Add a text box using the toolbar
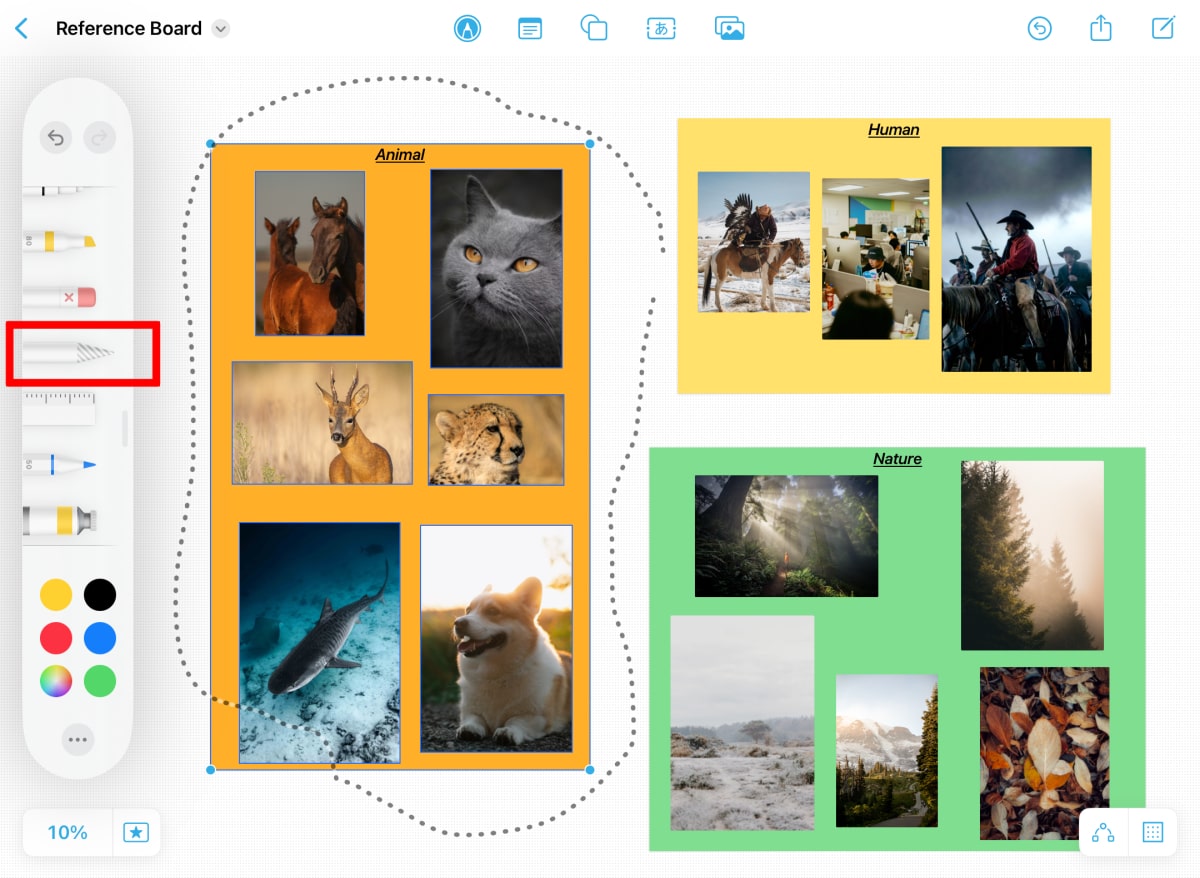Image resolution: width=1200 pixels, height=878 pixels. [x=661, y=29]
